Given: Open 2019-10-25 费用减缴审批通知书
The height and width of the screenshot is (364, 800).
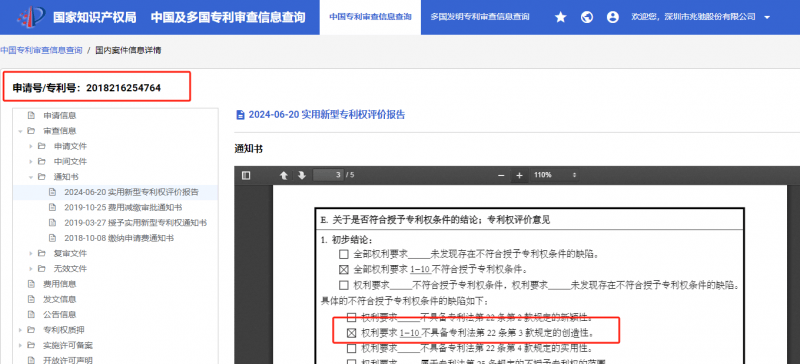Looking at the screenshot, I should point(123,207).
